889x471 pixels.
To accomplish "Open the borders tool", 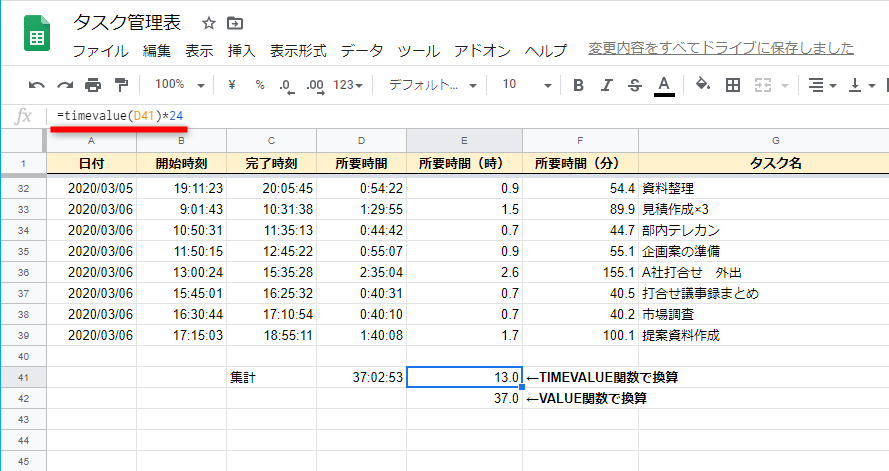I will pos(733,85).
